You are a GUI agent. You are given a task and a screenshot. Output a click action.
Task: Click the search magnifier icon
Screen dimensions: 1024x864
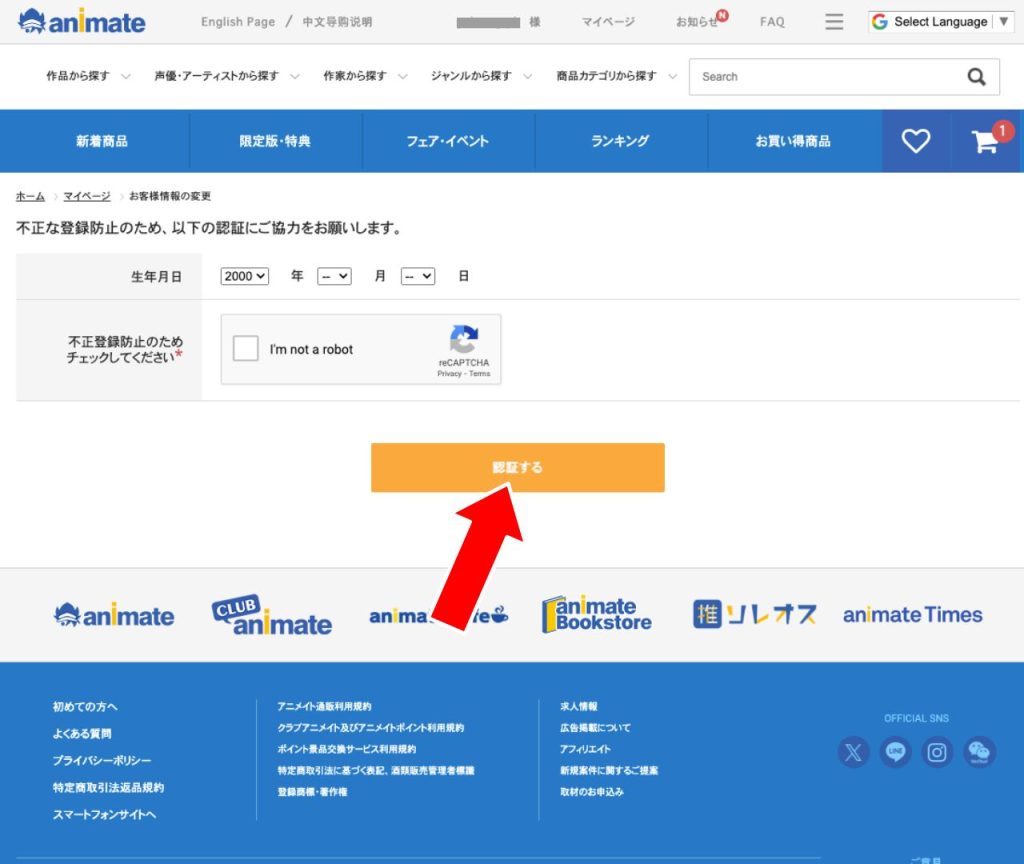click(976, 77)
